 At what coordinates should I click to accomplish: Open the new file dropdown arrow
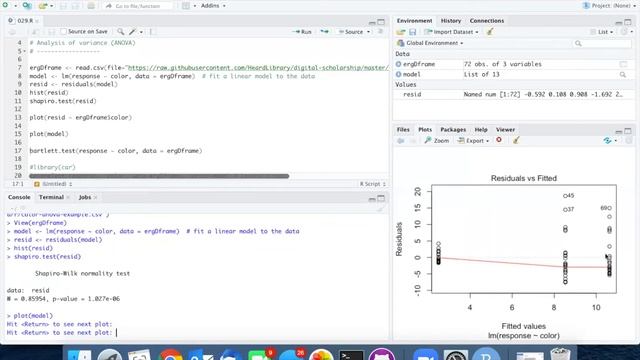[x=15, y=6]
